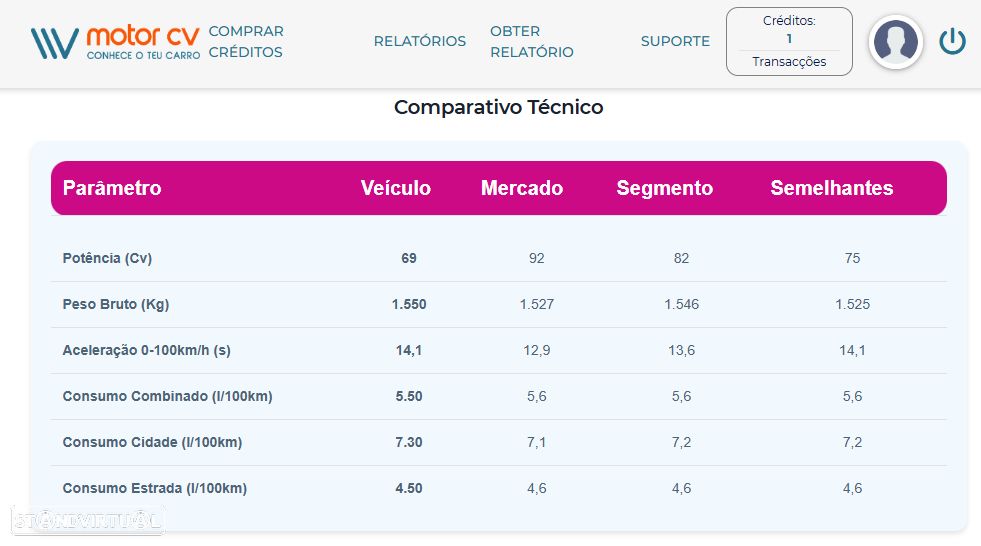
Task: Go to Relatórios page
Action: (x=420, y=42)
